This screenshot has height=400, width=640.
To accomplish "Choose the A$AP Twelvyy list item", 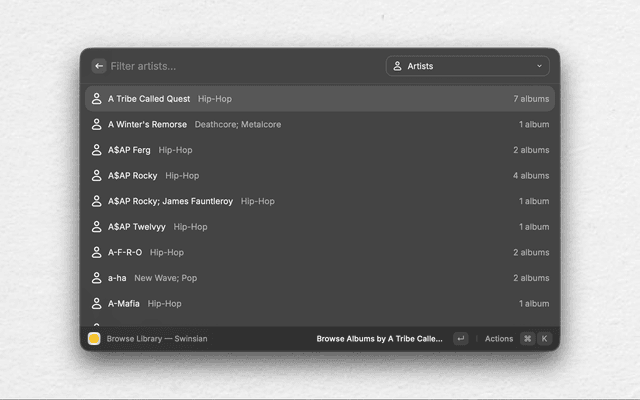I will pyautogui.click(x=320, y=227).
